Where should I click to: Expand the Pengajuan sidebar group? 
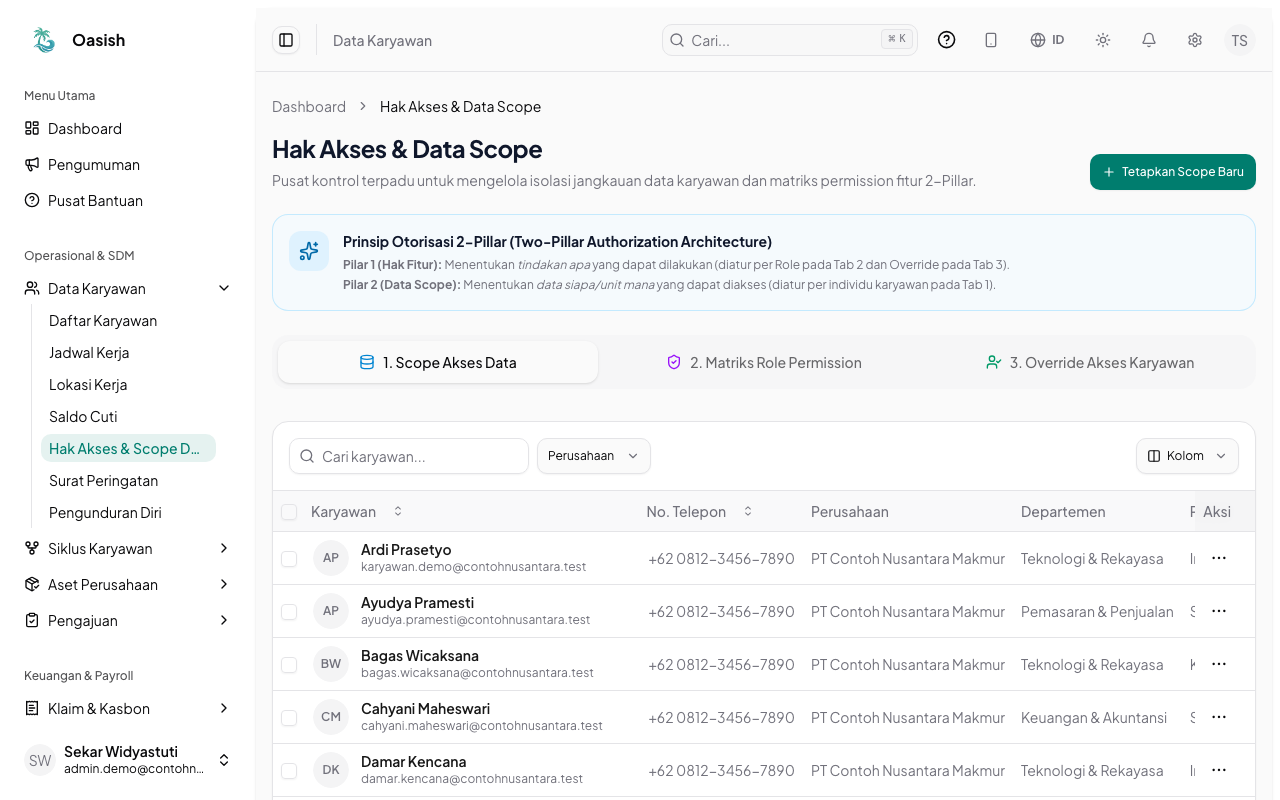tap(127, 621)
